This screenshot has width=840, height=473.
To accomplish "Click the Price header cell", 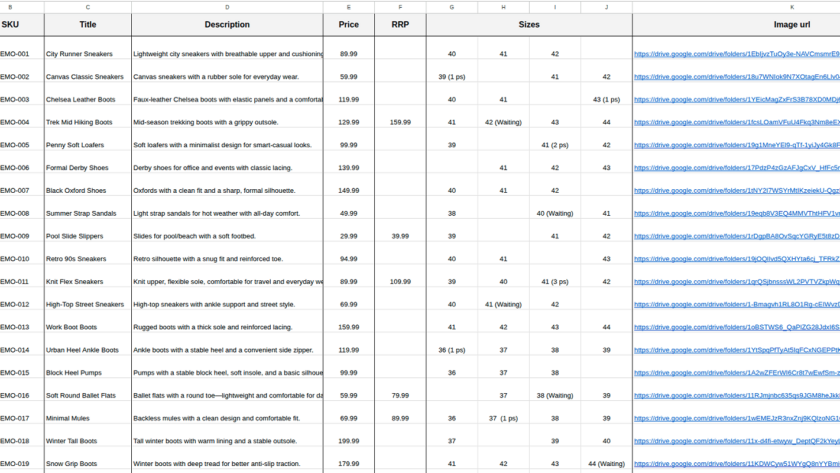I will coord(349,25).
